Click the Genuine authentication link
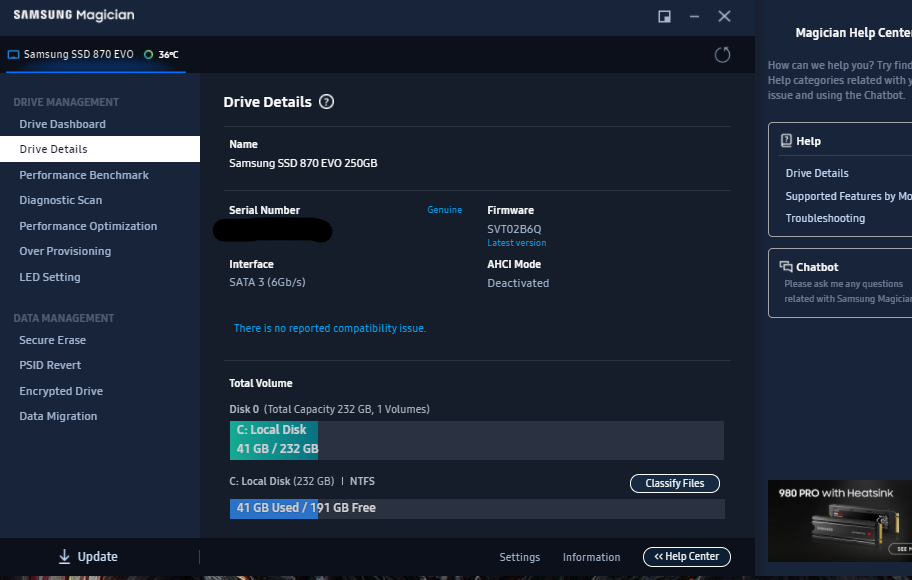 pyautogui.click(x=444, y=209)
